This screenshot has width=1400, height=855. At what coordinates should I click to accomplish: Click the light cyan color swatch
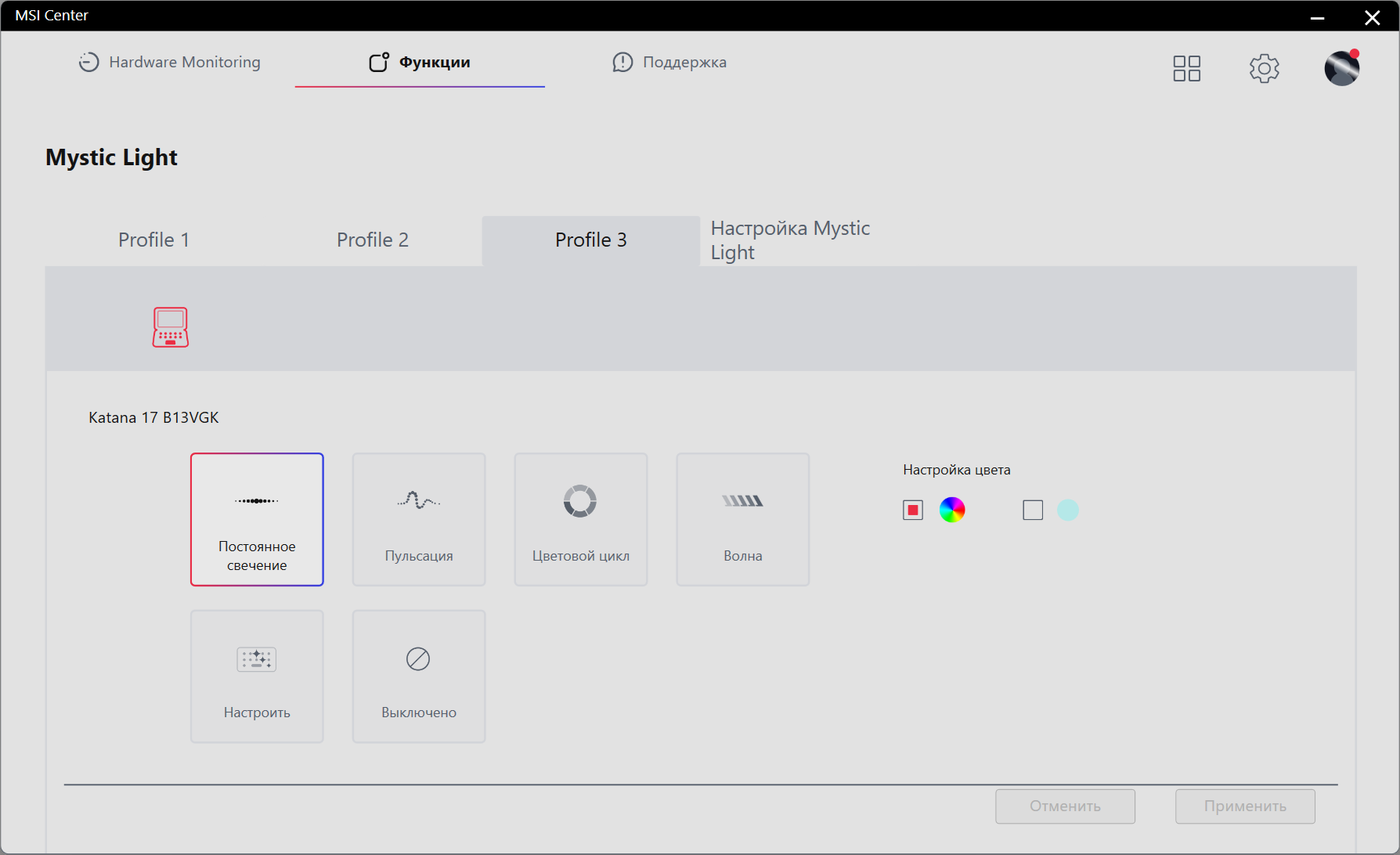pyautogui.click(x=1068, y=510)
